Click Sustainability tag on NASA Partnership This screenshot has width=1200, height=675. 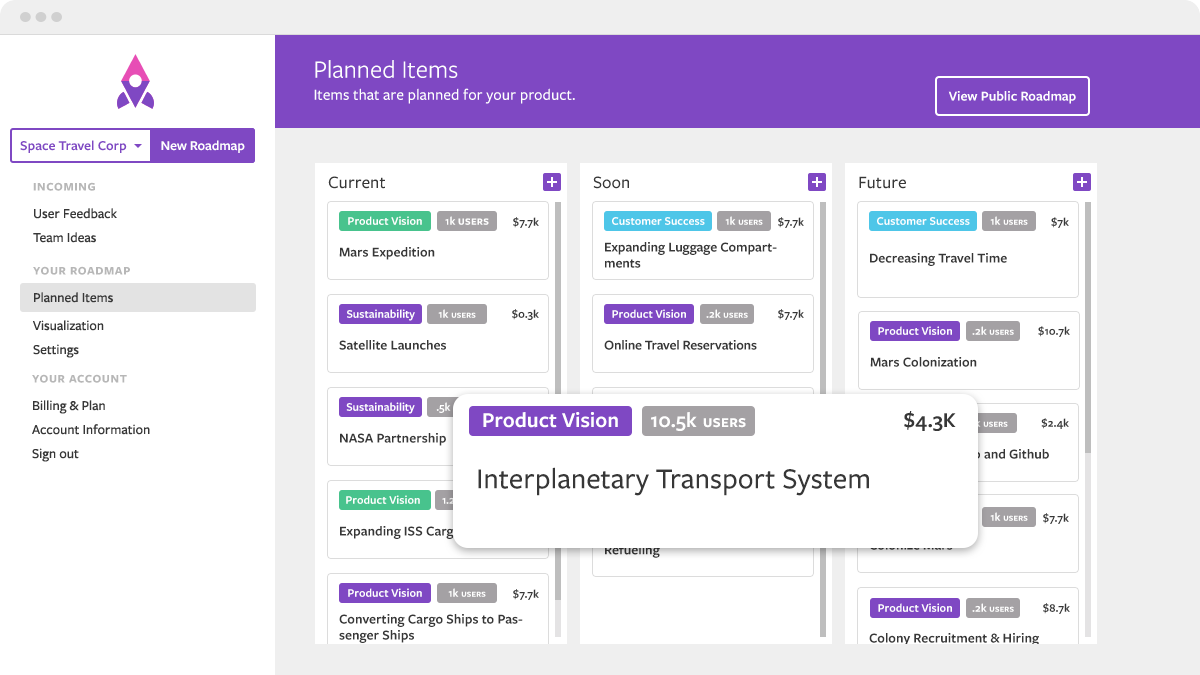click(x=380, y=407)
